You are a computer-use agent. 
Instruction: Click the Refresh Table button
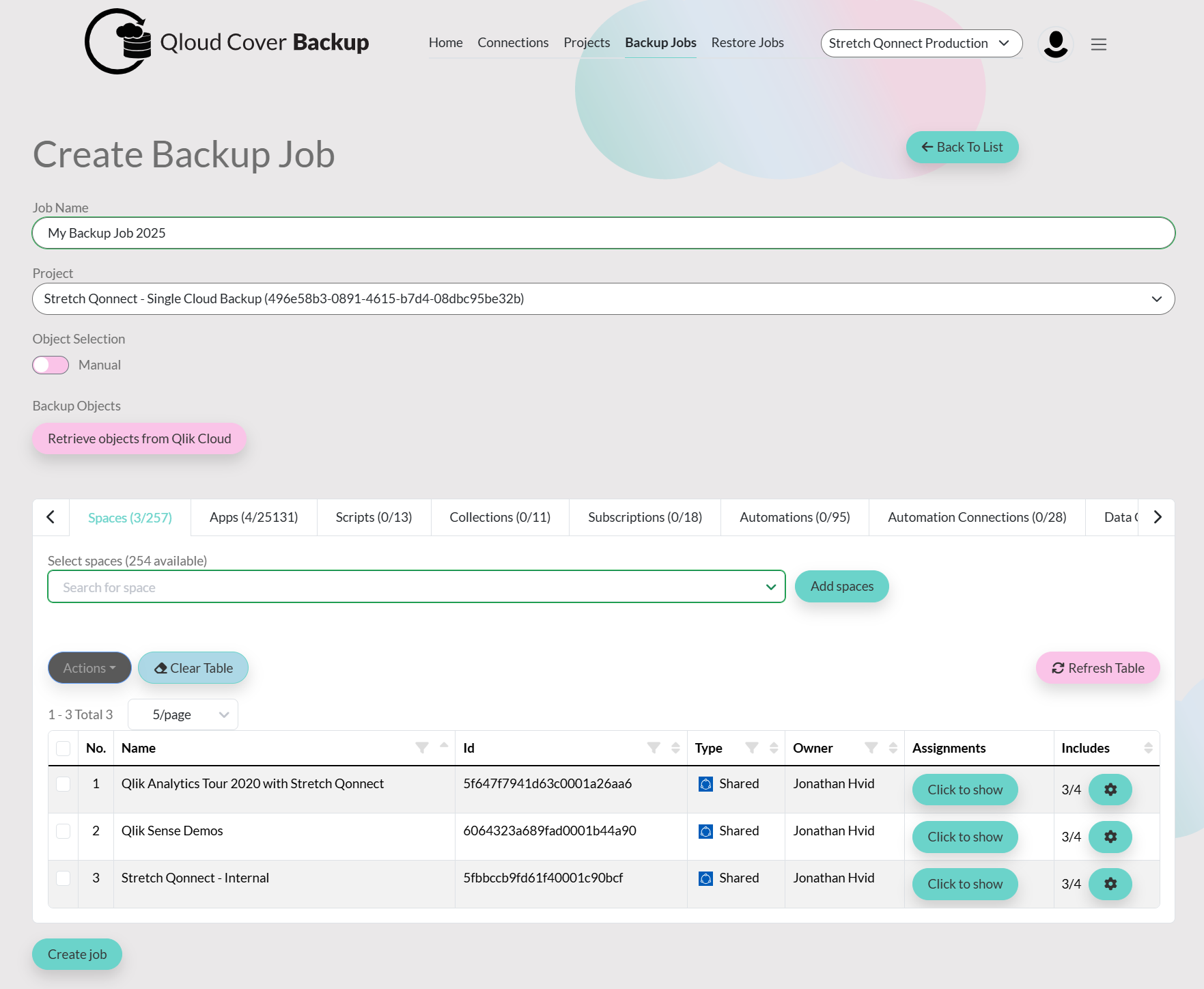click(1098, 667)
